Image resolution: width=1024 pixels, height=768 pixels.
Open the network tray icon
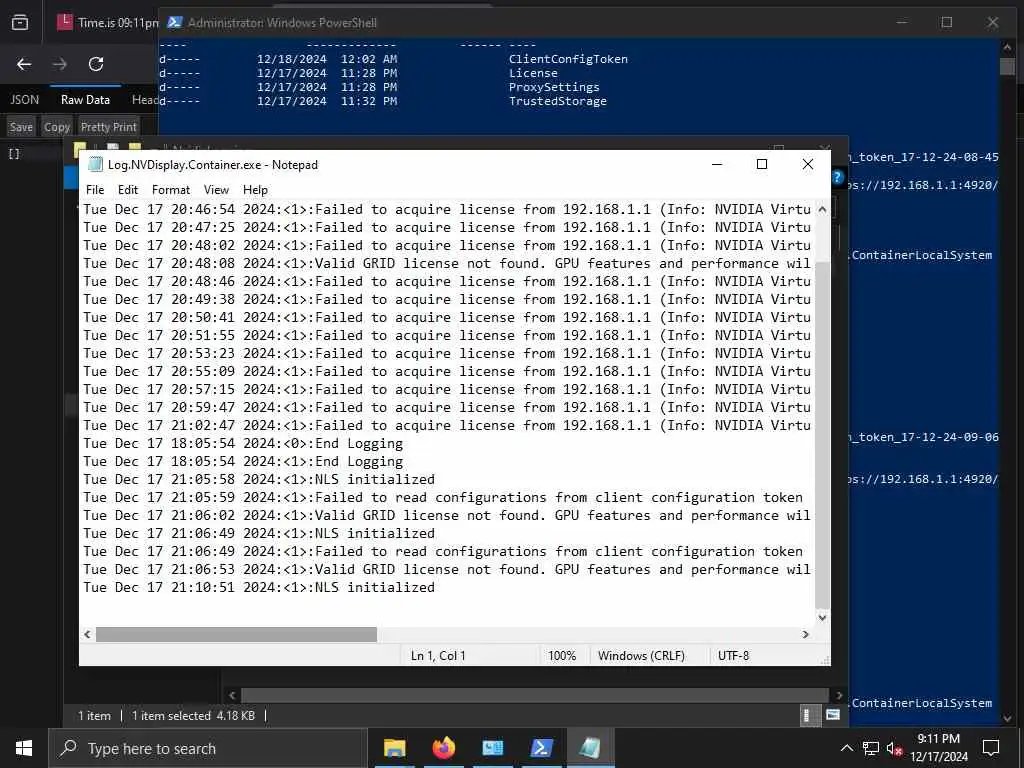click(871, 748)
